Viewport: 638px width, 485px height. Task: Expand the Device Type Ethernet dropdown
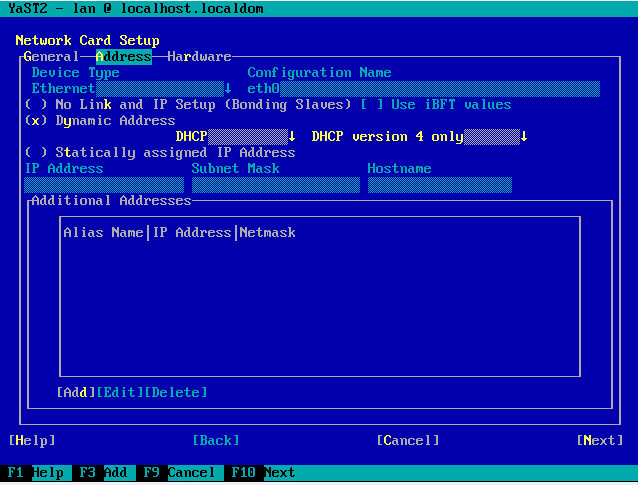132,88
